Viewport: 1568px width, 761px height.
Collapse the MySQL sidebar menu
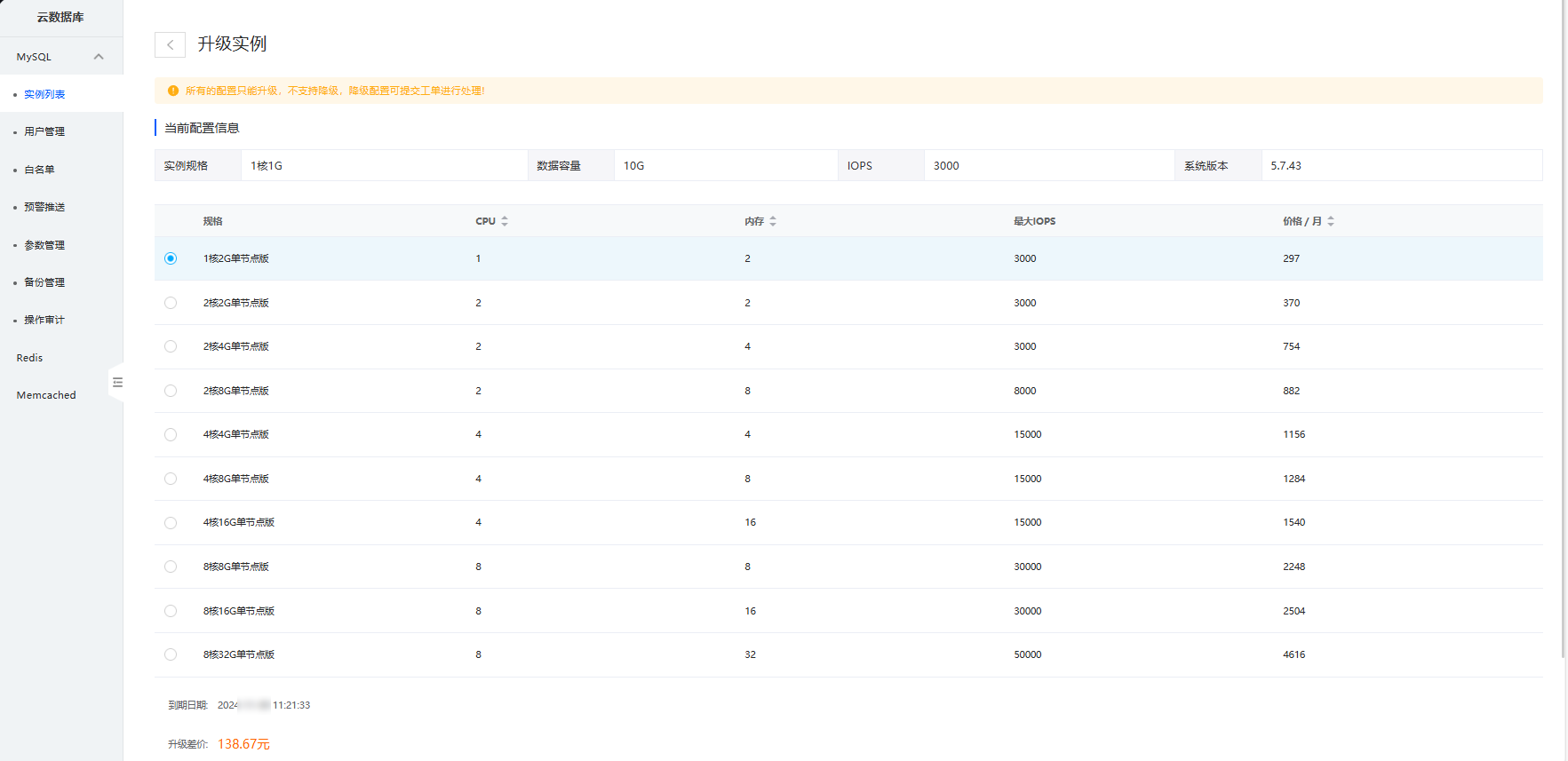tap(99, 57)
